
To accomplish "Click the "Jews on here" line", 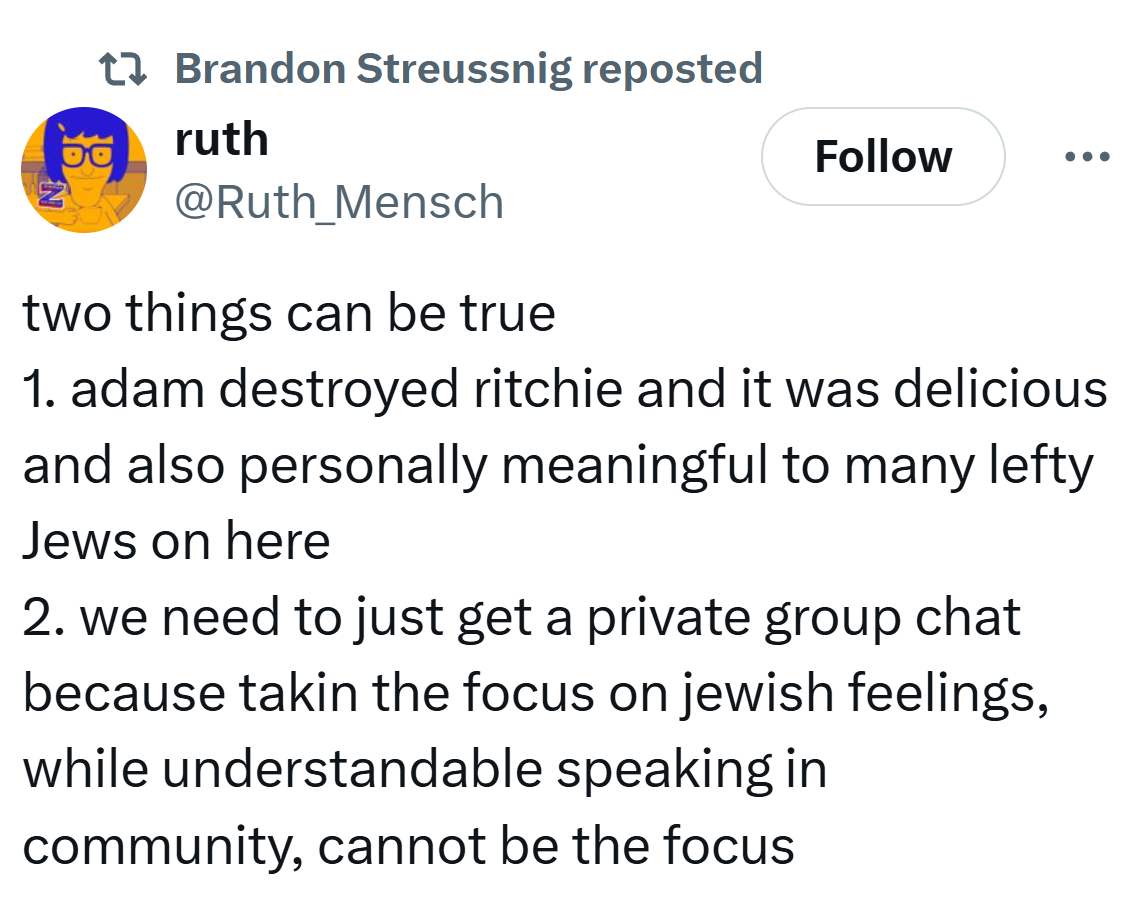I will pyautogui.click(x=176, y=542).
